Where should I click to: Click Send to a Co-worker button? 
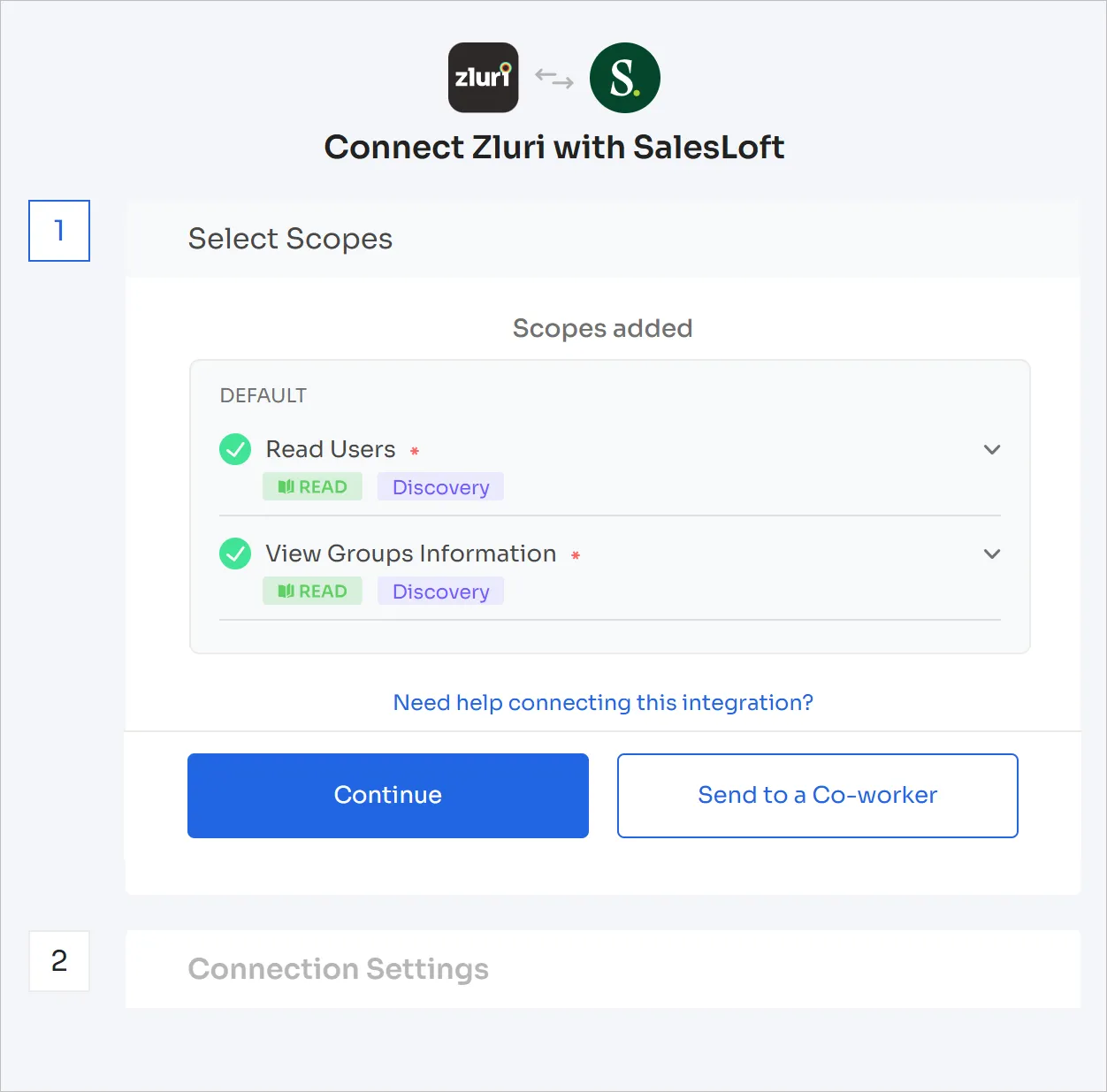click(818, 796)
